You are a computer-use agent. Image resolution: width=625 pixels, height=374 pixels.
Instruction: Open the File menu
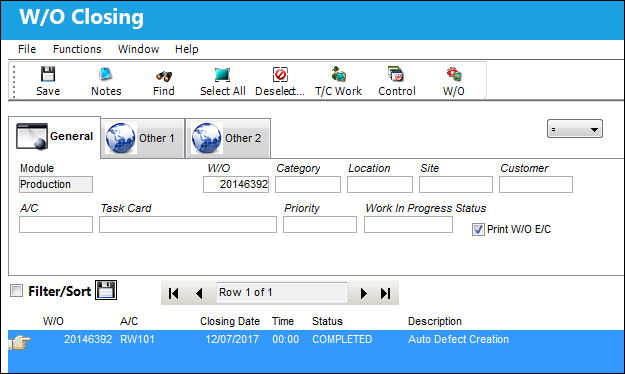27,49
